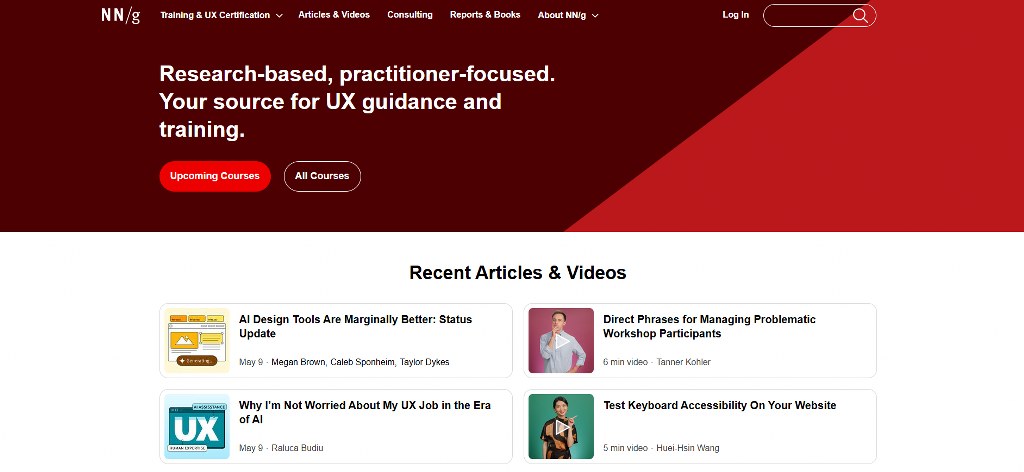Screen dimensions: 1024x472
Task: Click author name Raluca Budiu
Action: pos(297,448)
